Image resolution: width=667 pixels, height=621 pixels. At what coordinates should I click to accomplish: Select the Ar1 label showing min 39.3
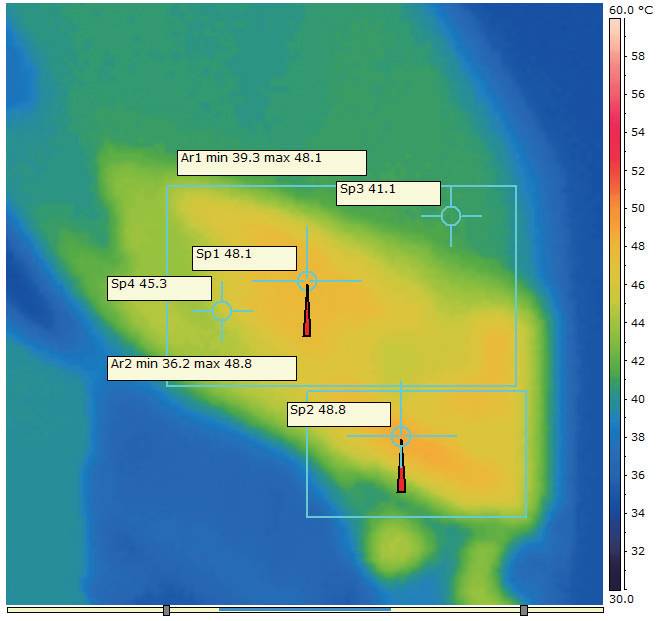272,162
